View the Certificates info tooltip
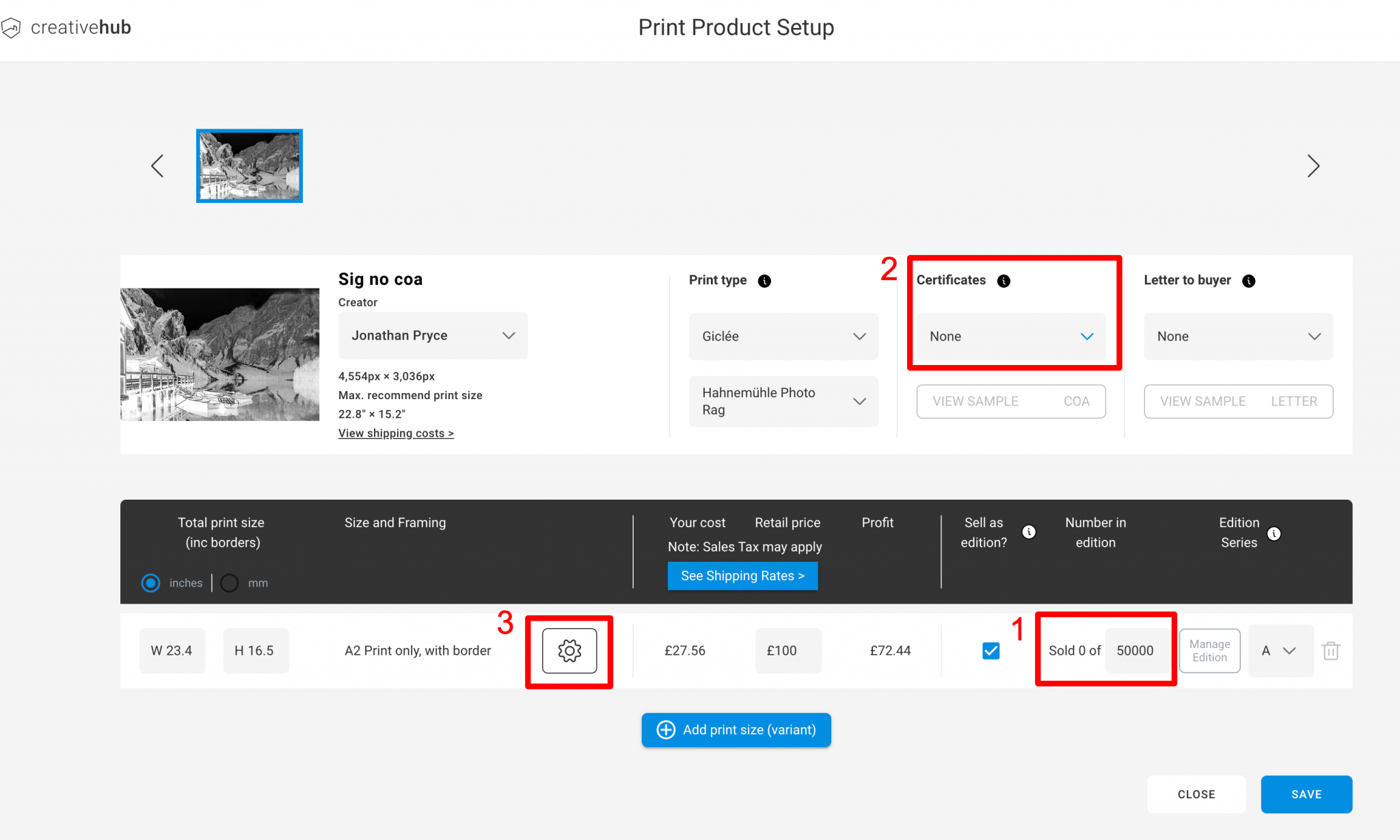 pos(1004,280)
